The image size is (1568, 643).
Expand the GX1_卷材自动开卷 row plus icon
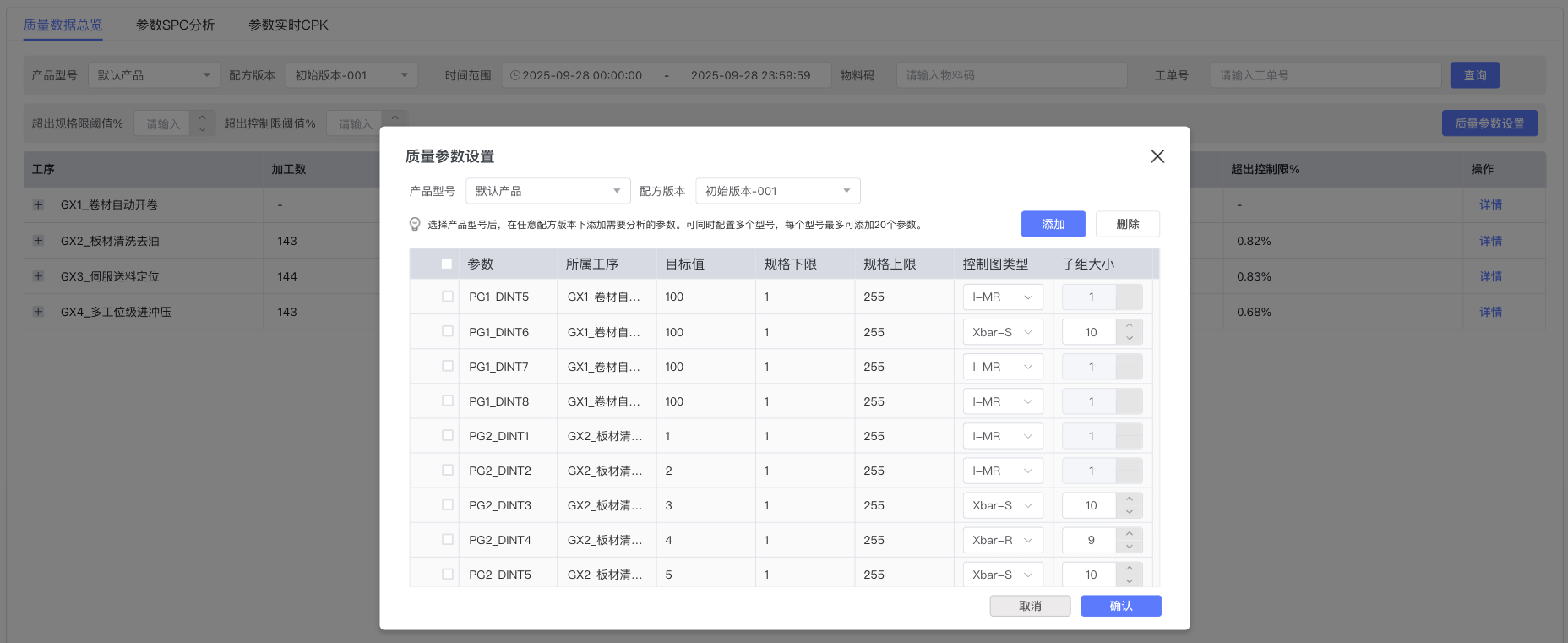38,204
